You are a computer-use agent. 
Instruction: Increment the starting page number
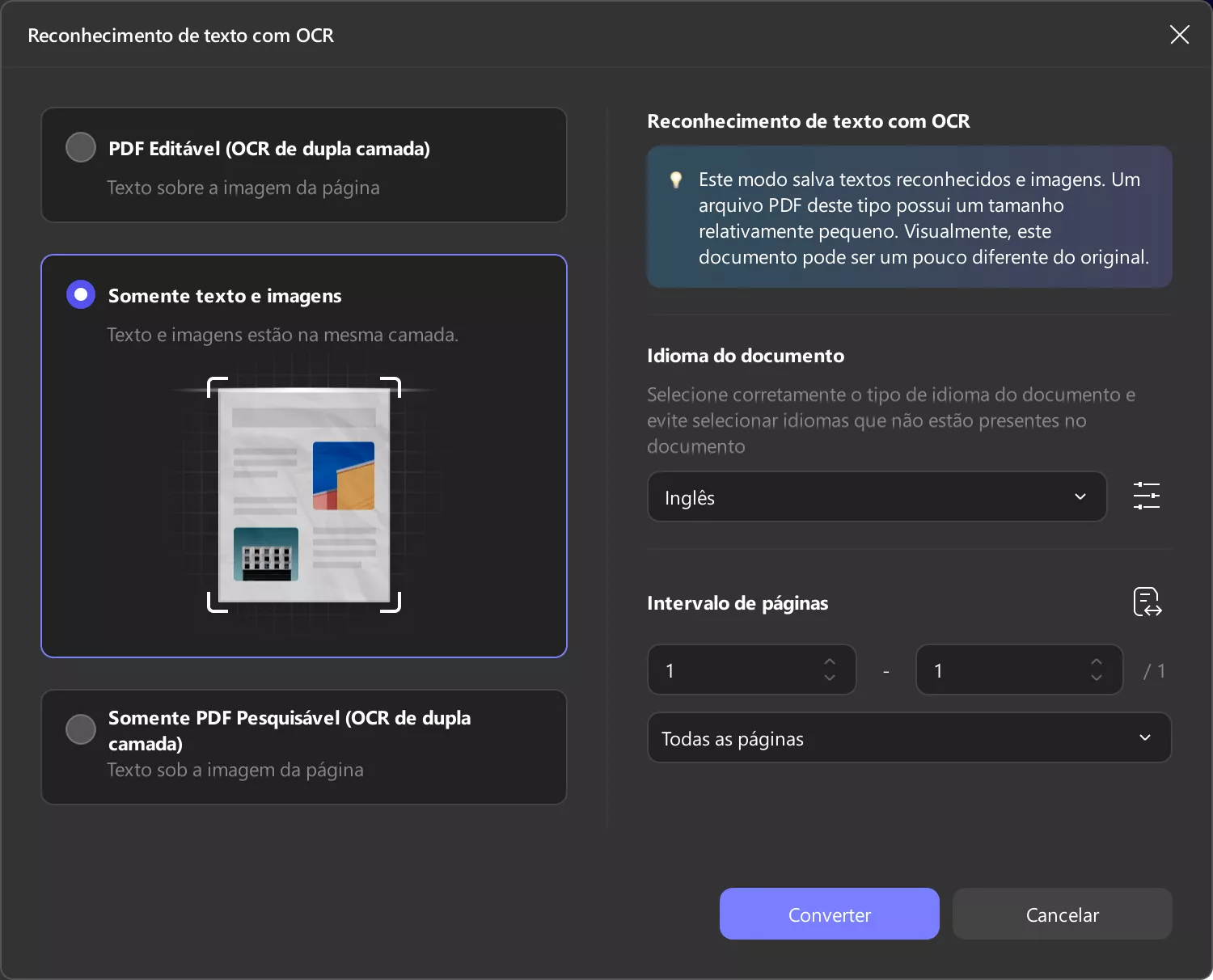coord(830,664)
